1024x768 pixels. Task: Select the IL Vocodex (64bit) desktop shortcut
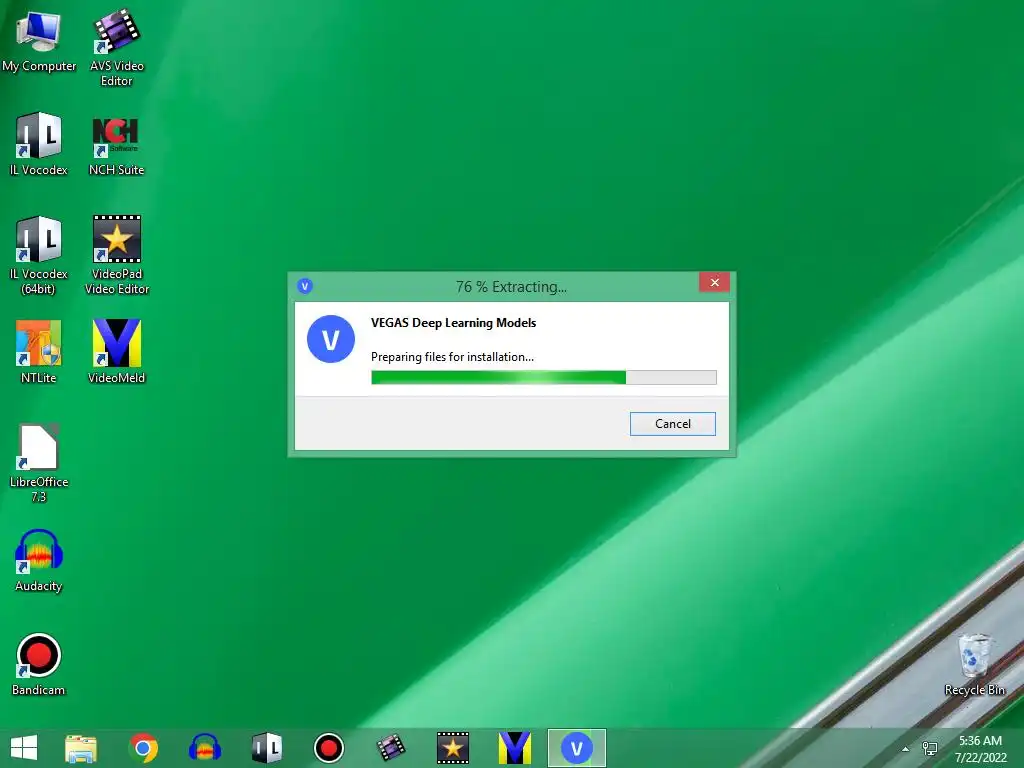point(39,255)
